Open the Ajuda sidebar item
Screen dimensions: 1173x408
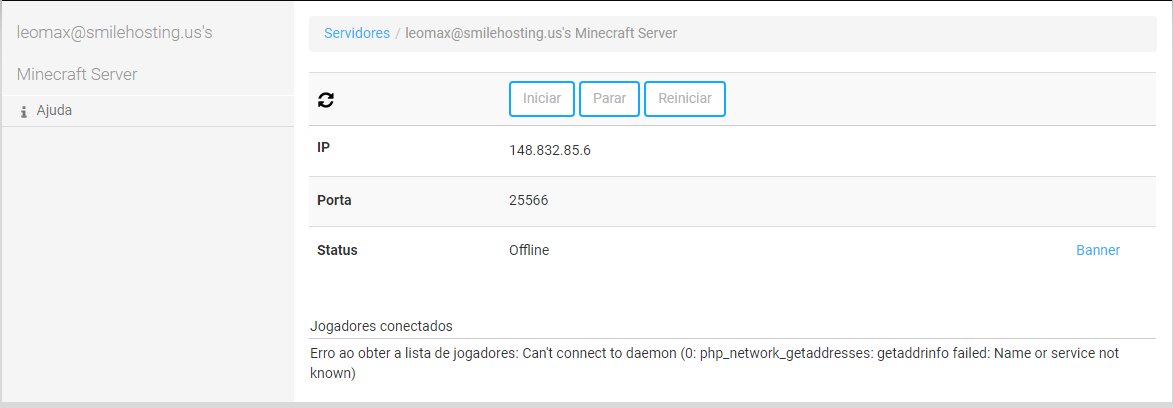coord(147,111)
